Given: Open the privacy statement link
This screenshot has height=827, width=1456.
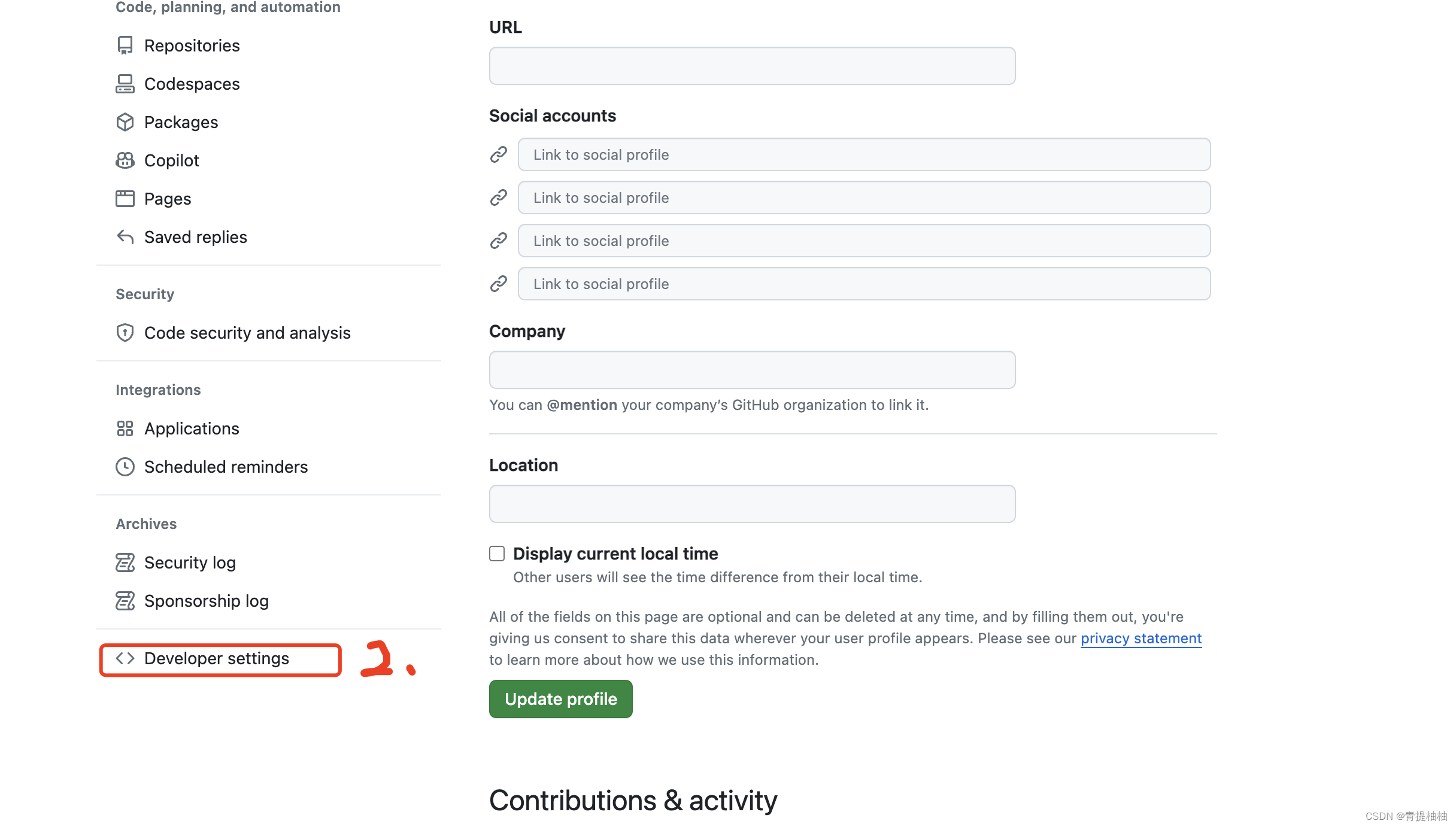Looking at the screenshot, I should tap(1140, 638).
